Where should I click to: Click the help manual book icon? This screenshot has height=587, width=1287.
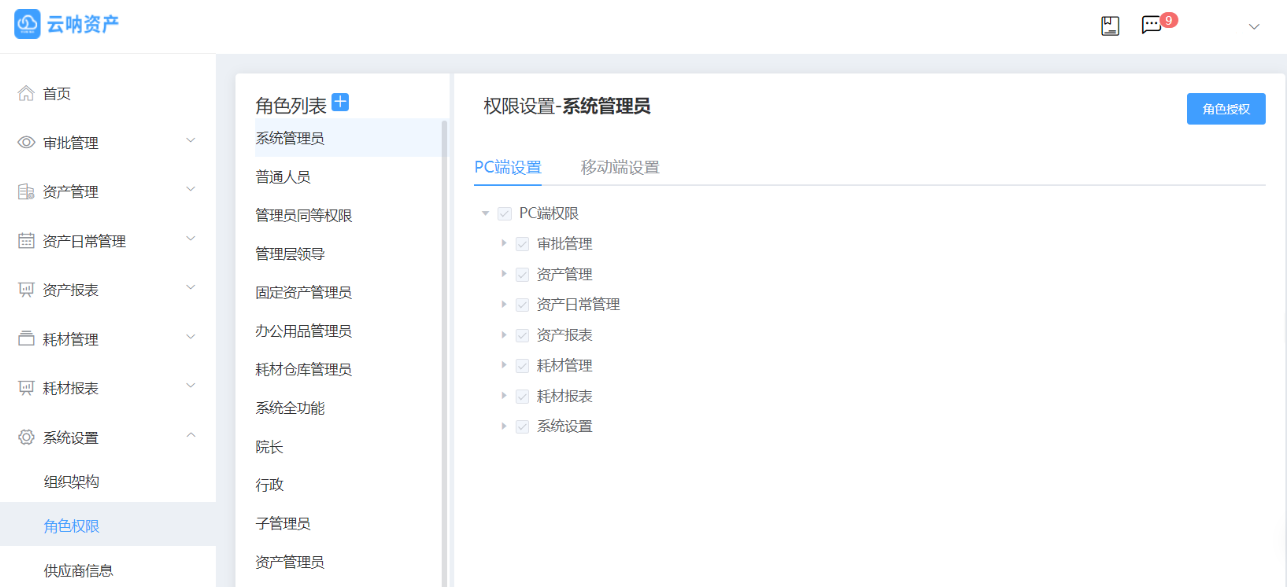point(1110,26)
